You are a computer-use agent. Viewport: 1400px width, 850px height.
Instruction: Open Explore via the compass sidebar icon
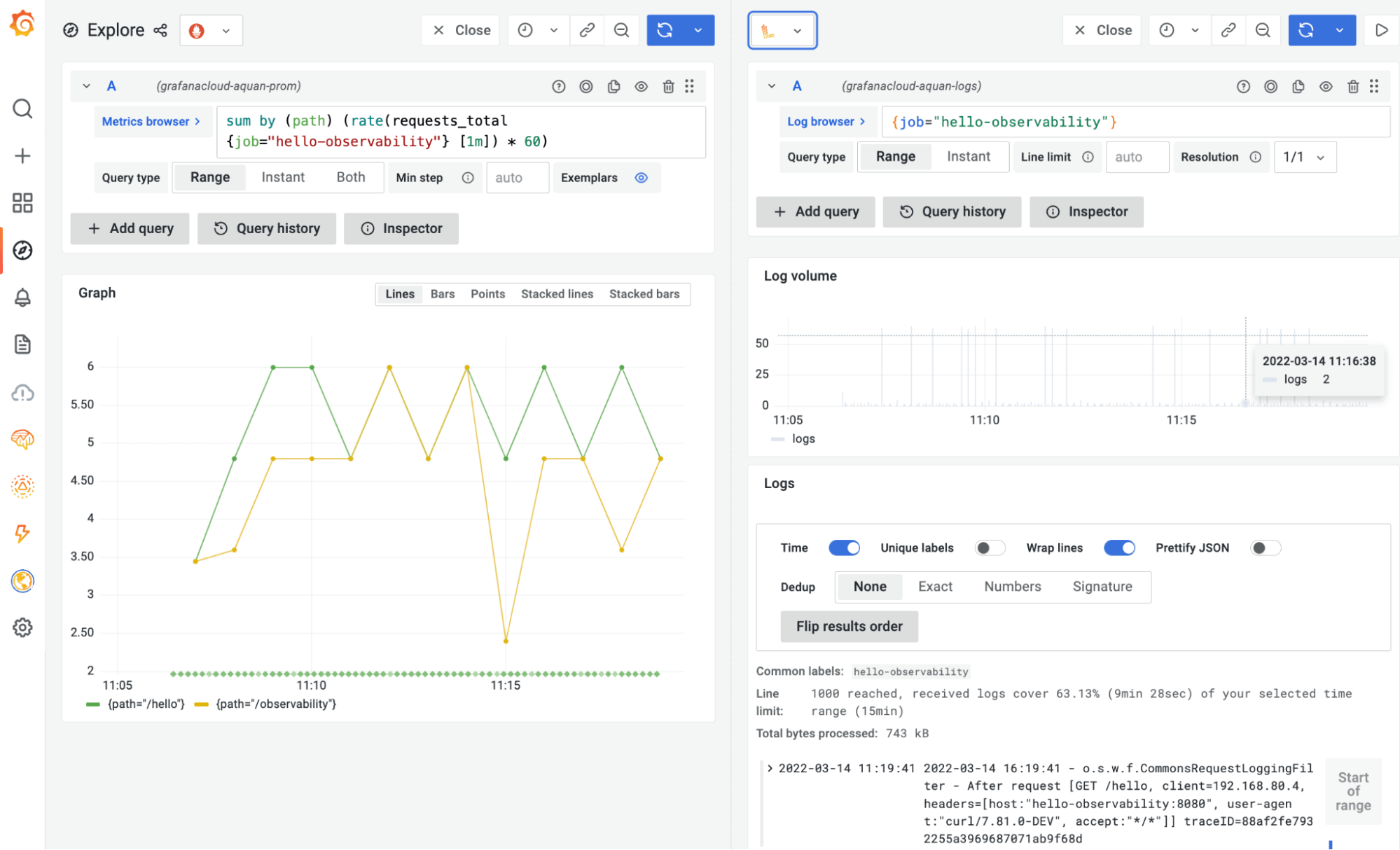tap(23, 250)
